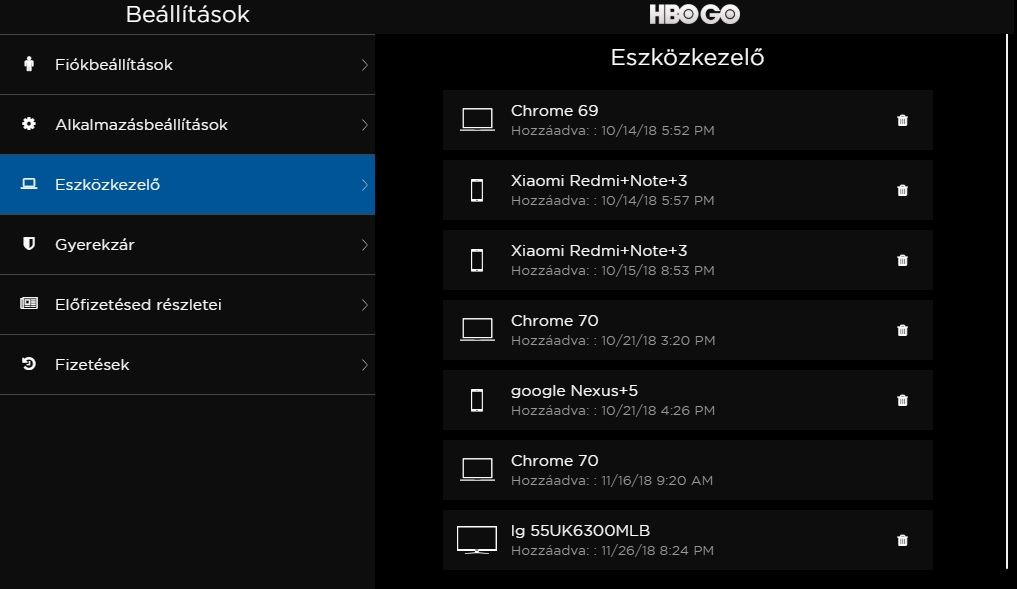Viewport: 1017px width, 589px height.
Task: Click the newspaper icon for Előfizetésed részletei
Action: coord(29,304)
